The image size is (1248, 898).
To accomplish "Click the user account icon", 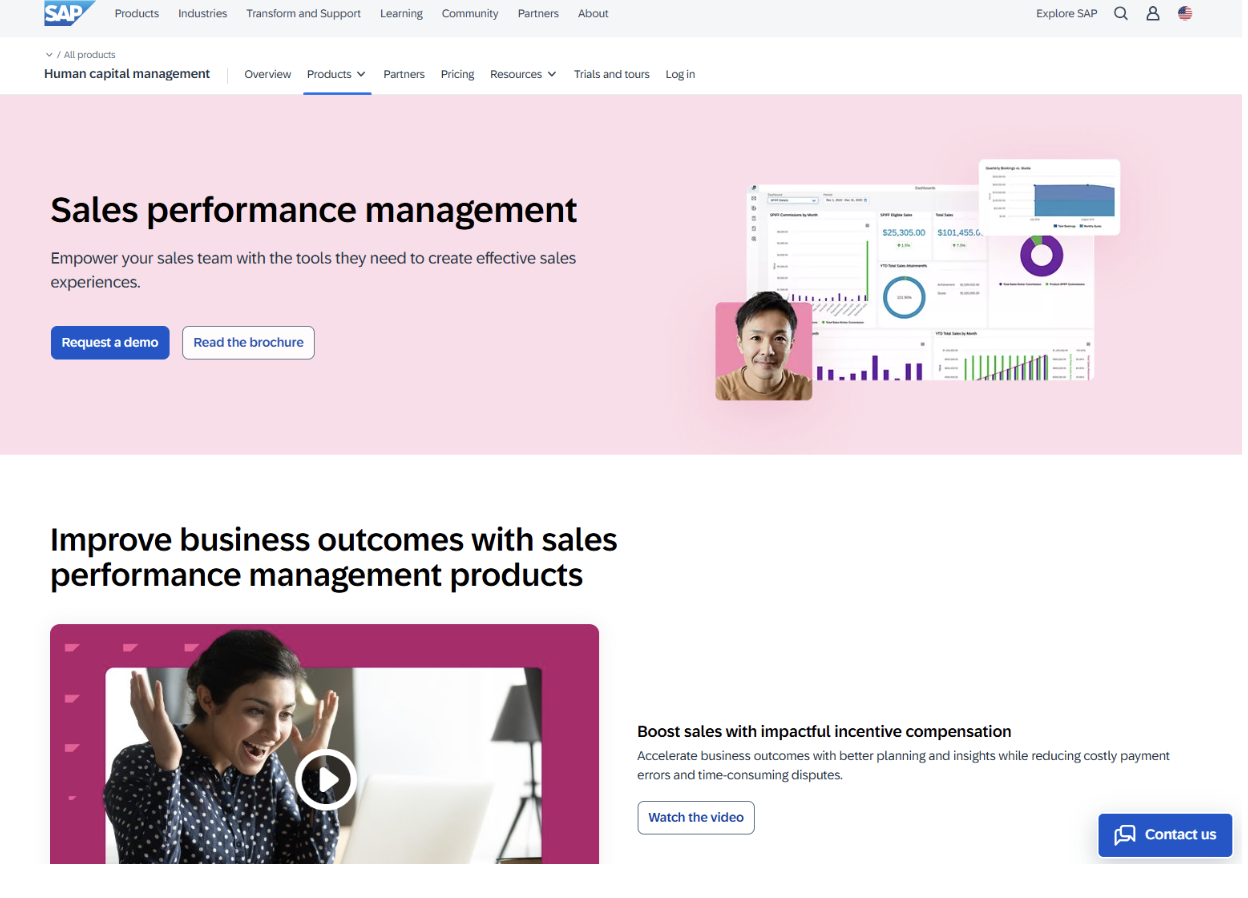I will coord(1153,13).
